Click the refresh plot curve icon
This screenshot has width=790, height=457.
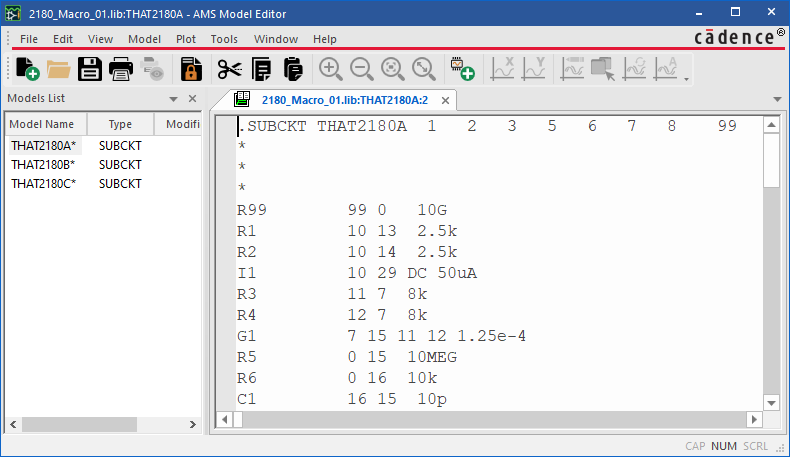634,69
